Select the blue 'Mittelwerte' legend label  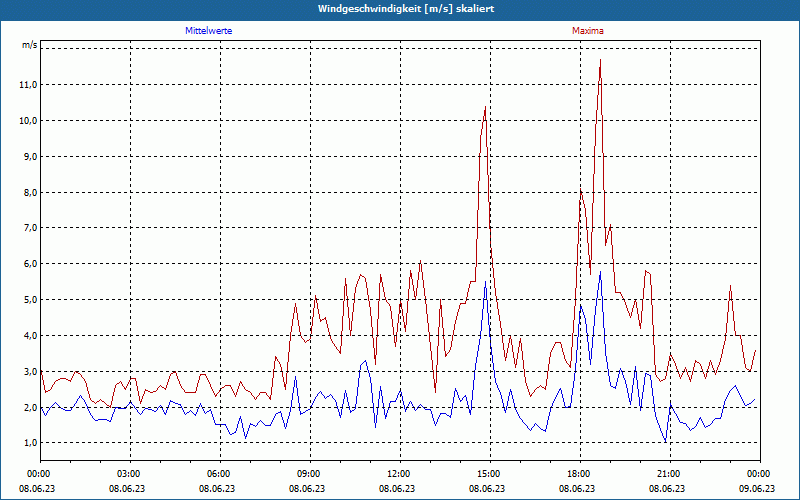(209, 31)
